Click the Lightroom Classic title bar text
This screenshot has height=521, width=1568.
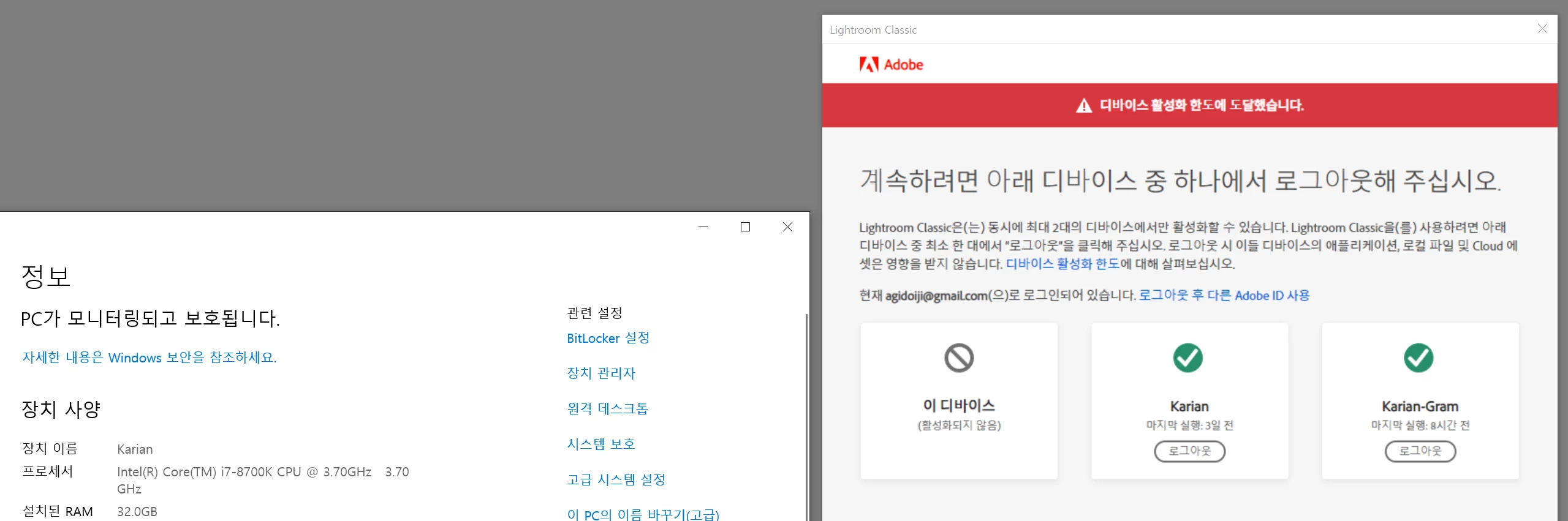[x=873, y=29]
